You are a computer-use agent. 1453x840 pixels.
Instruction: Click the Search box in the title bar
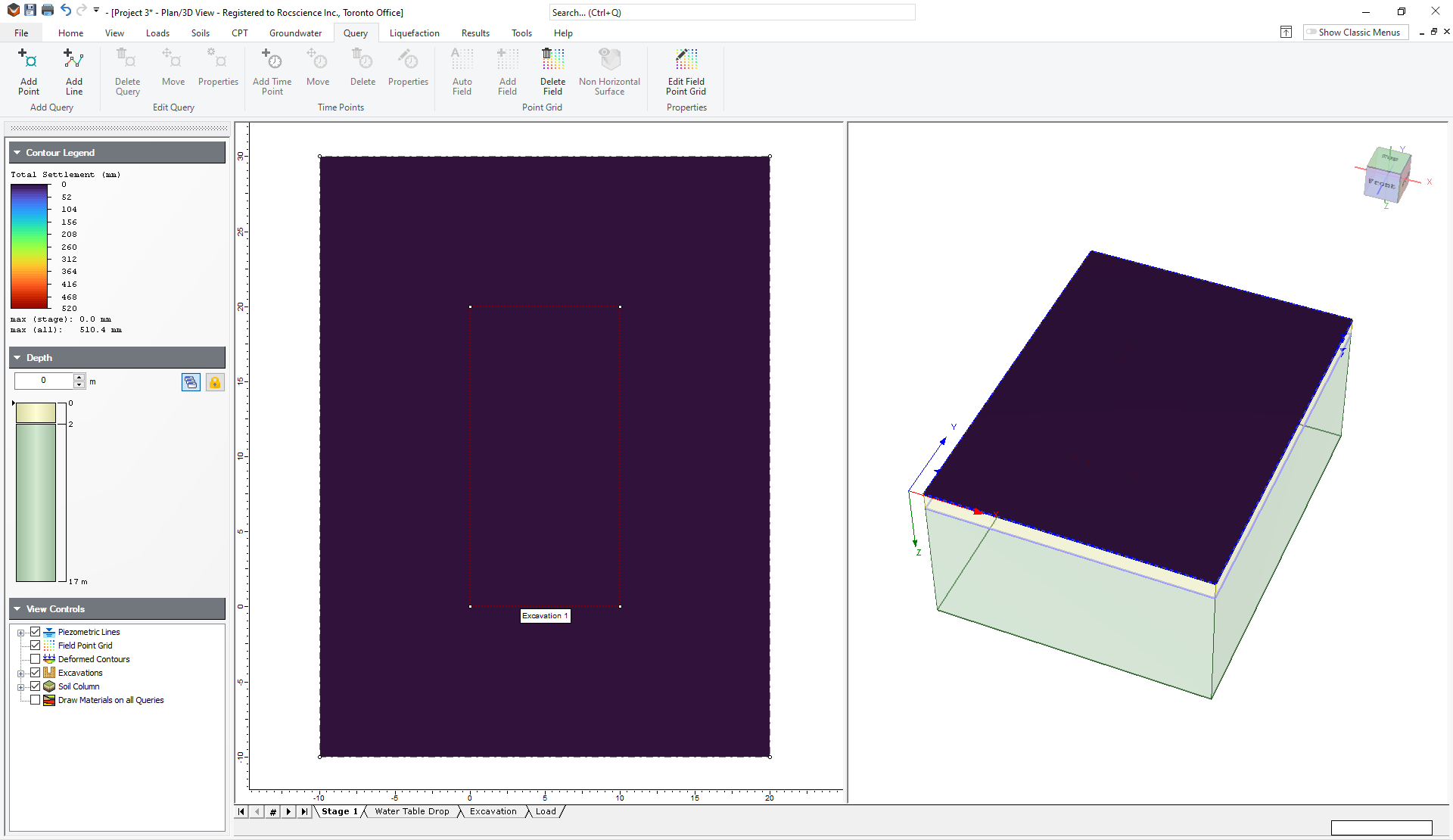(x=731, y=12)
